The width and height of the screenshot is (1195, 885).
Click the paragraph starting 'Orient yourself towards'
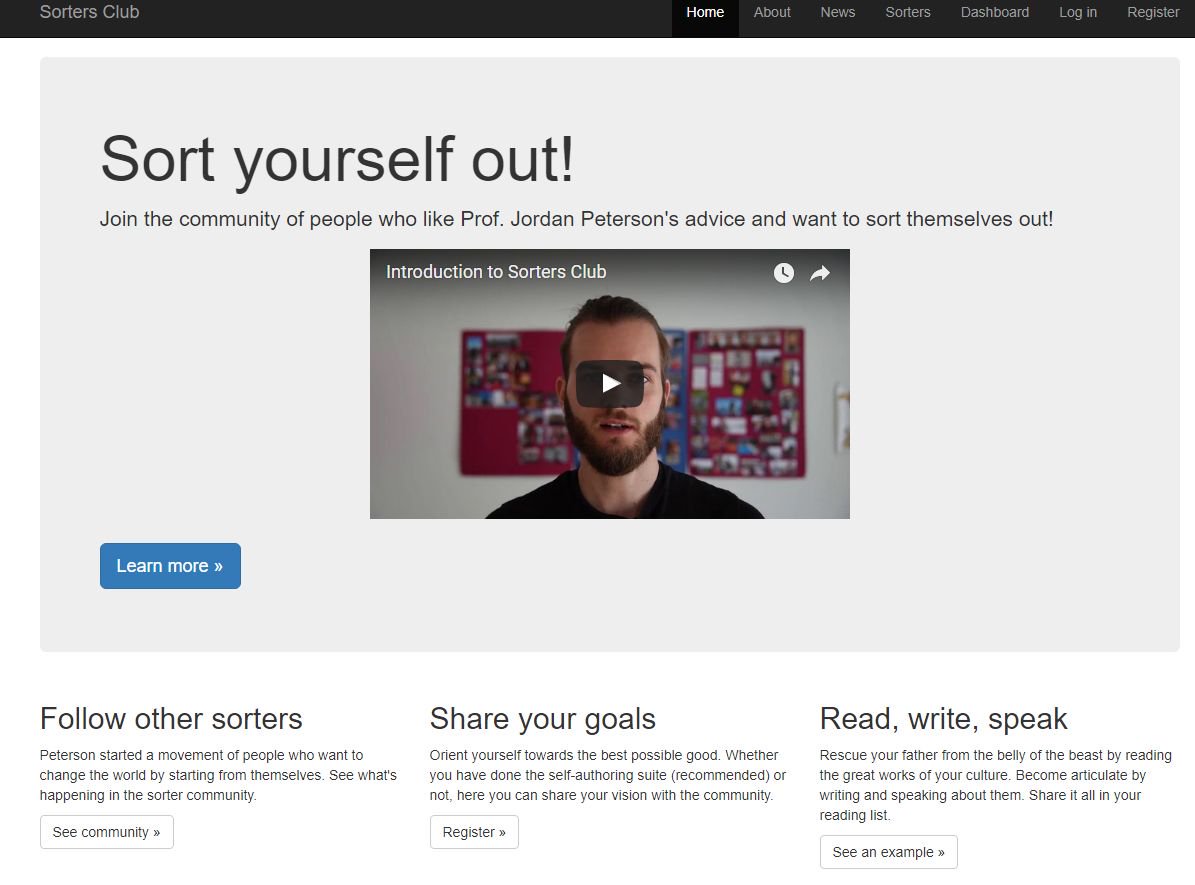coord(608,775)
